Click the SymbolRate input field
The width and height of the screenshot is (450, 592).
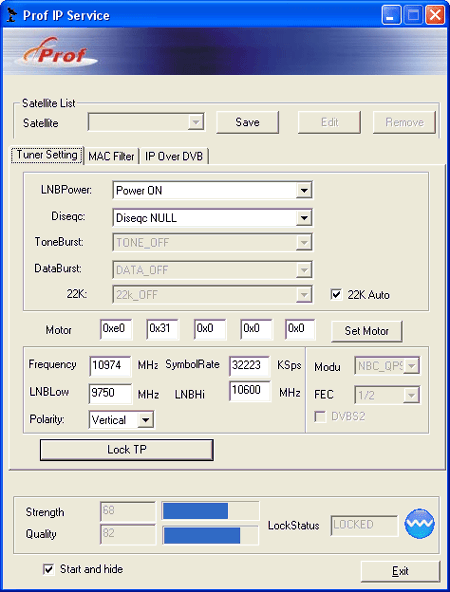(x=250, y=365)
